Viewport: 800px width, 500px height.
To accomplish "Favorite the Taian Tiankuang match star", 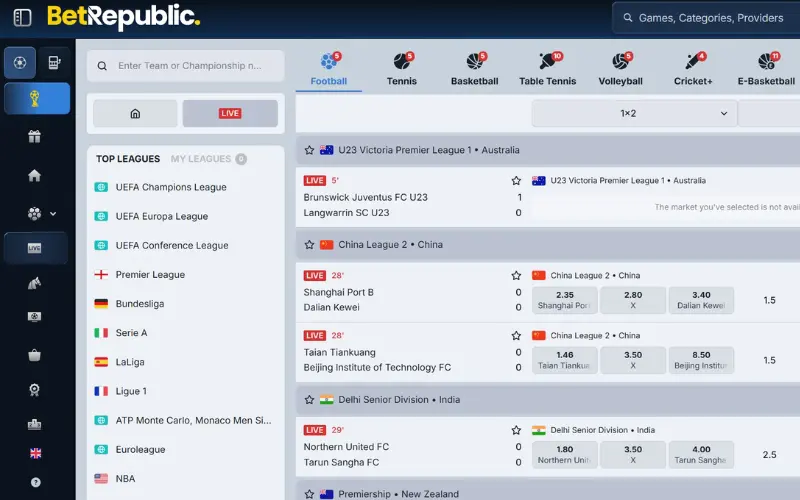I will pyautogui.click(x=516, y=336).
